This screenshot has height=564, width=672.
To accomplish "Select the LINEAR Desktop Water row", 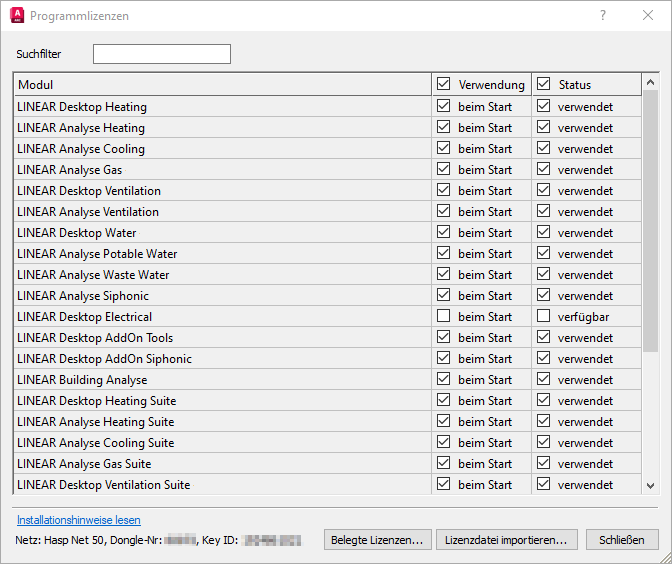I will (328, 232).
